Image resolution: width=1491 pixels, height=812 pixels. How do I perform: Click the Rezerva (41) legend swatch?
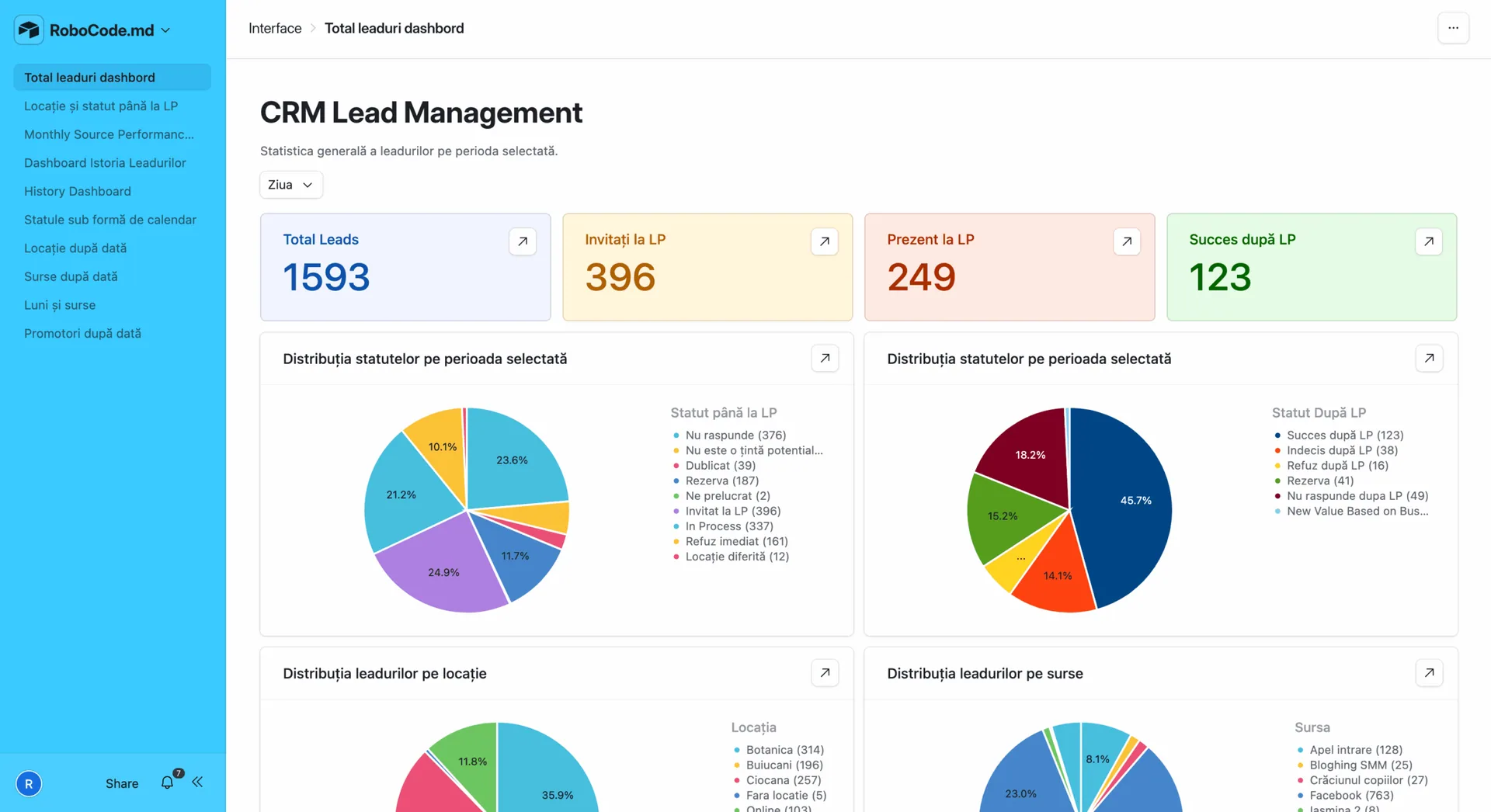coord(1277,481)
